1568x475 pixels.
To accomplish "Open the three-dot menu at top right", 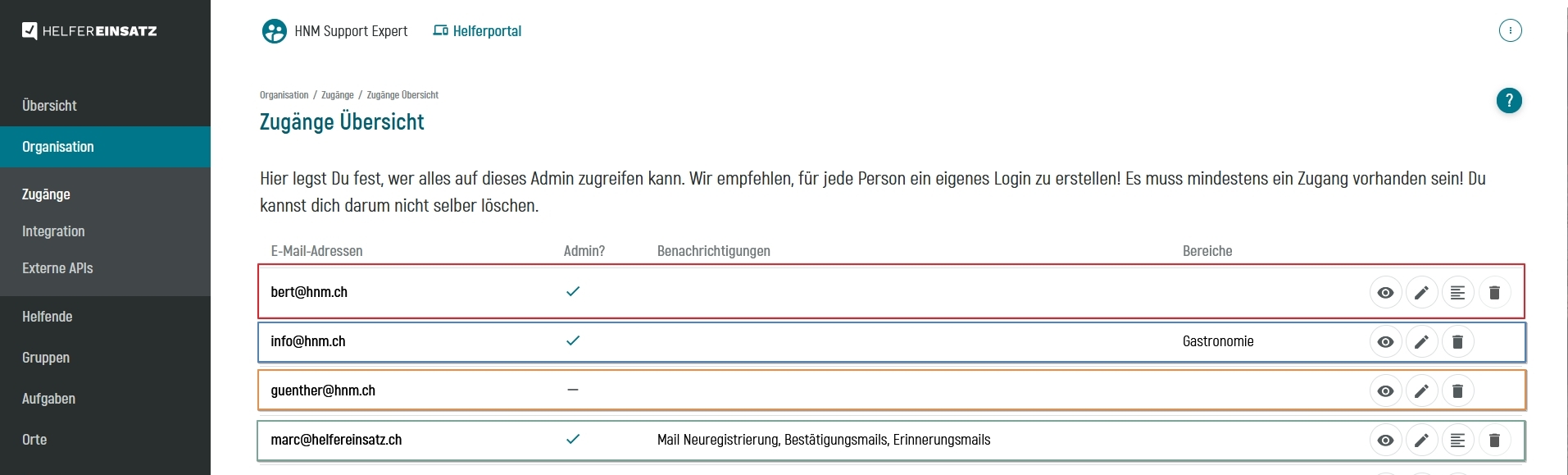I will coord(1511,30).
